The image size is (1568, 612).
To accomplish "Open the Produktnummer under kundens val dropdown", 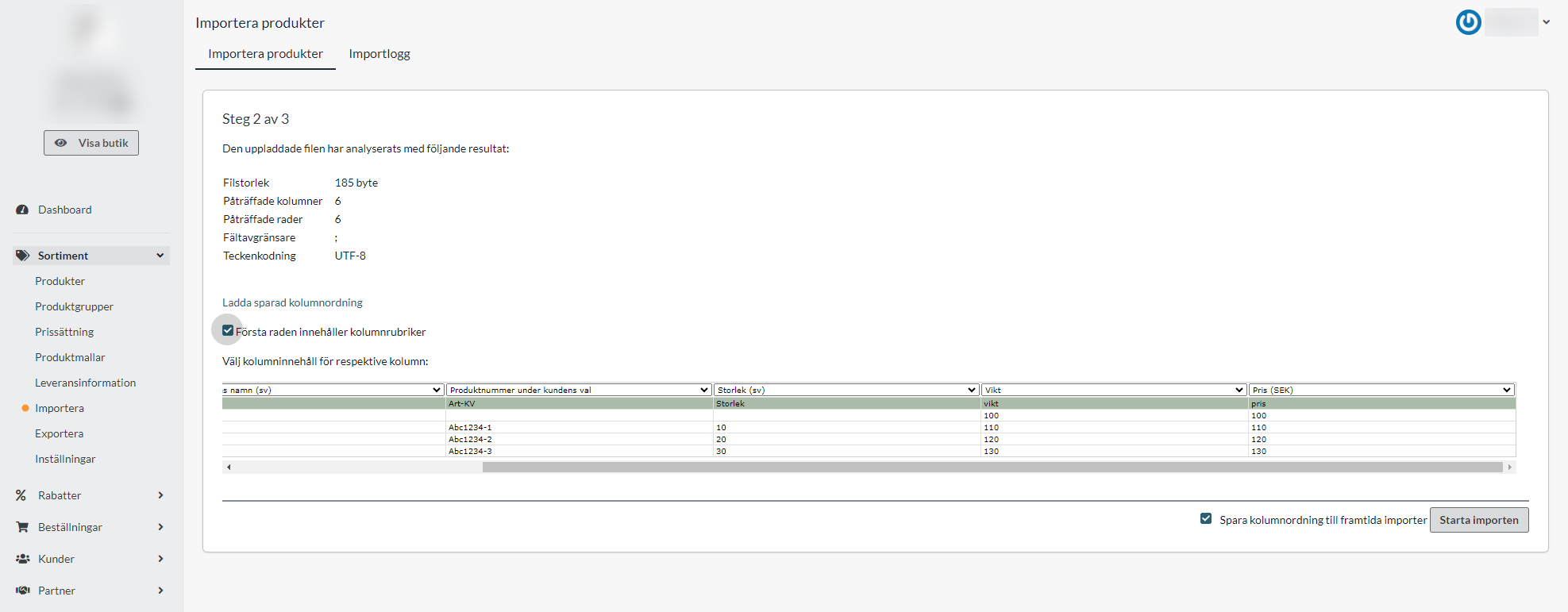I will [x=578, y=390].
